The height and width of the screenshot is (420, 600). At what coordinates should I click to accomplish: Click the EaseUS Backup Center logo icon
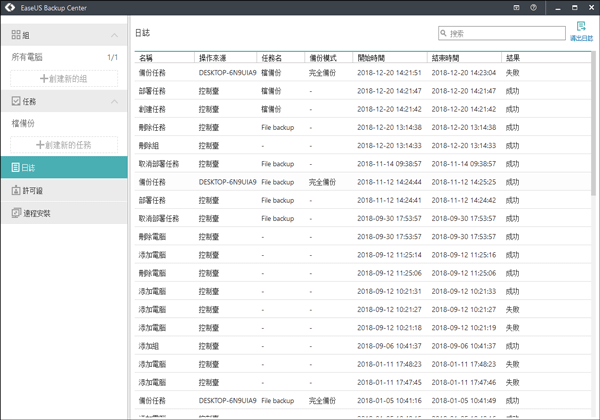coord(10,7)
